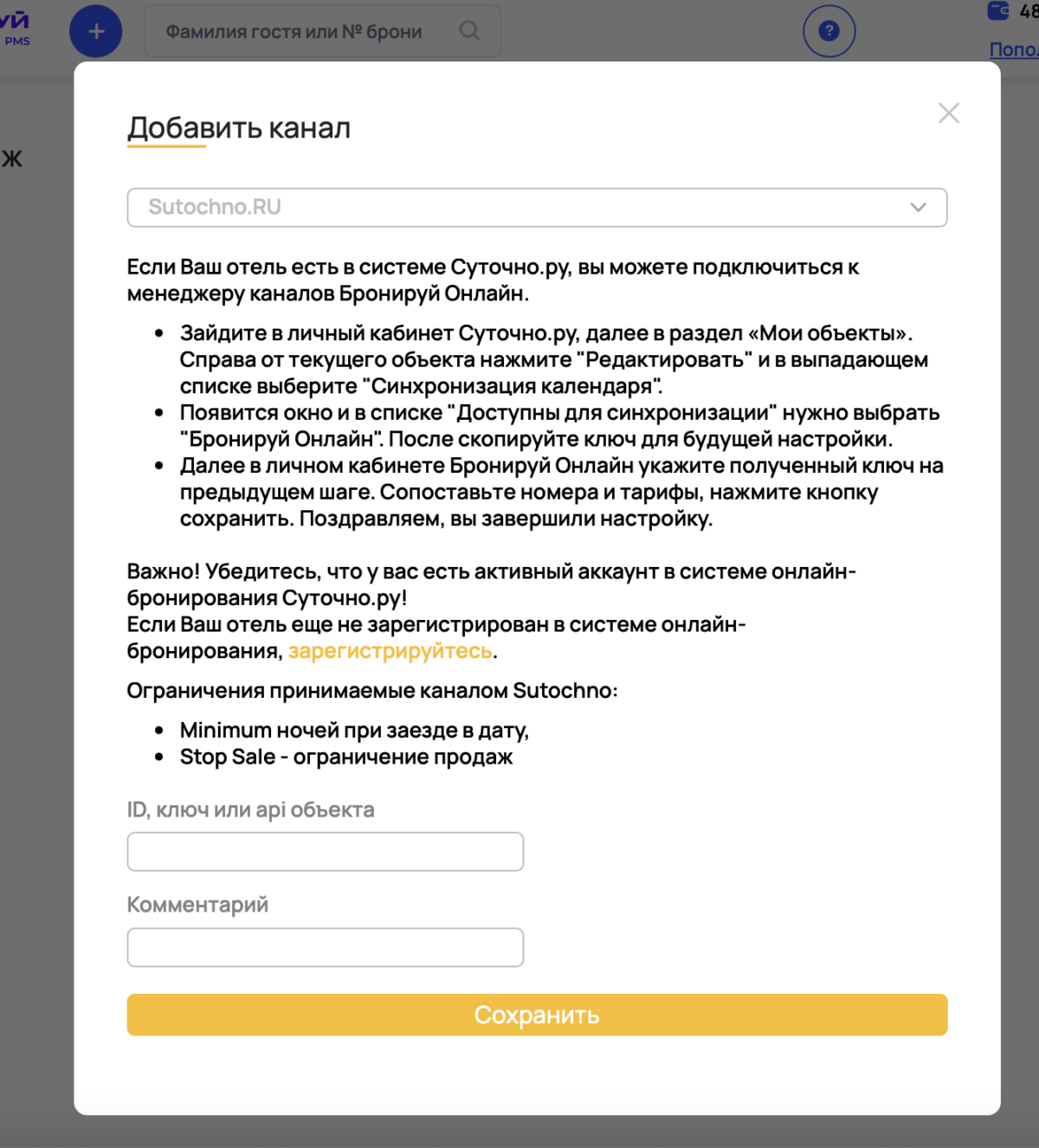Open the Sutochno.RU channel dropdown
Viewport: 1039px width, 1148px height.
tap(537, 208)
